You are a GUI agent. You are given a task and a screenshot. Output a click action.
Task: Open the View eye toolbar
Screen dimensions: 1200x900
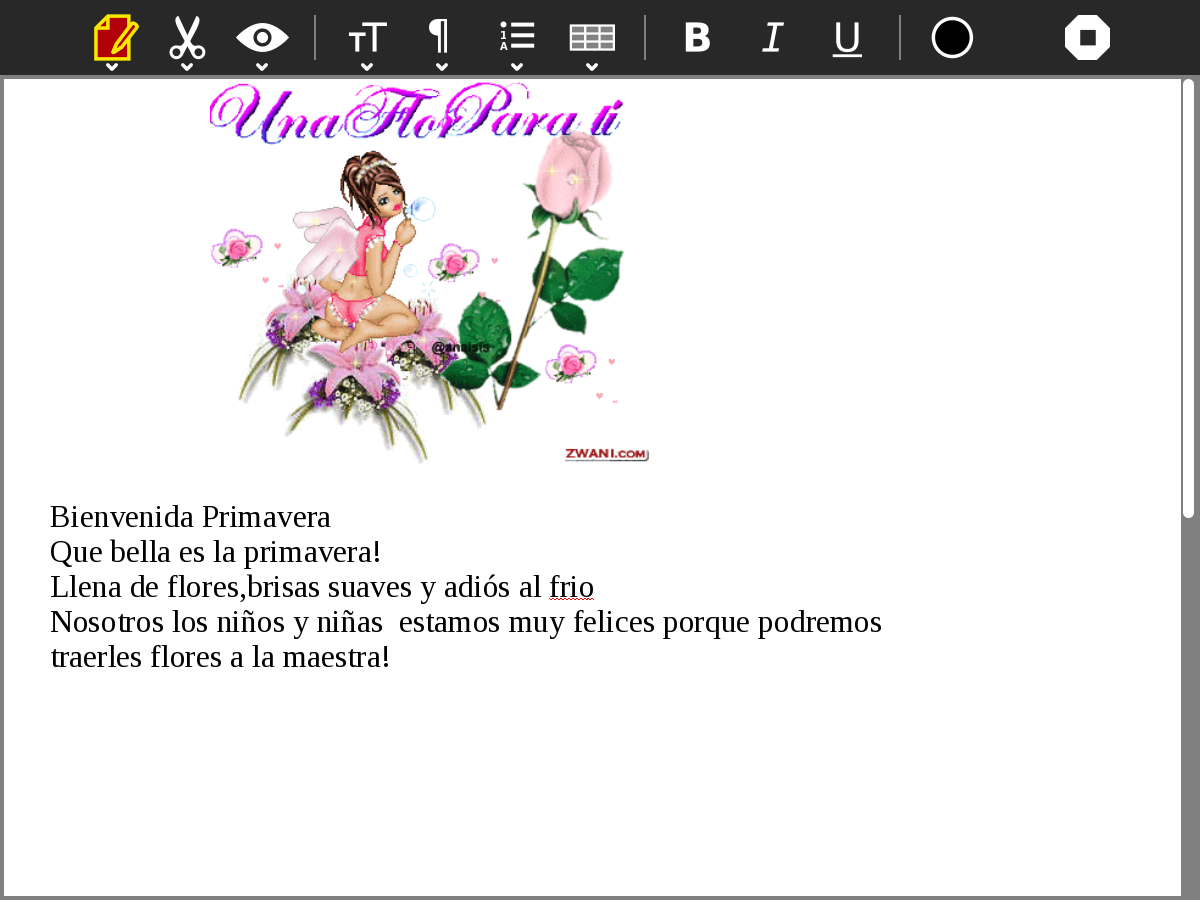(x=262, y=38)
